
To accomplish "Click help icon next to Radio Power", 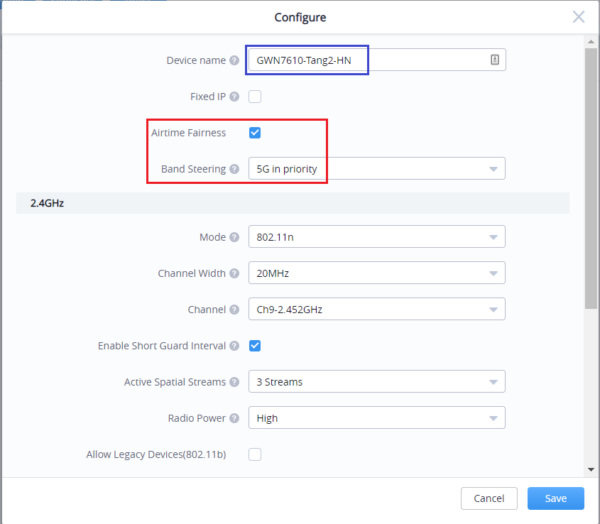I will (x=234, y=418).
